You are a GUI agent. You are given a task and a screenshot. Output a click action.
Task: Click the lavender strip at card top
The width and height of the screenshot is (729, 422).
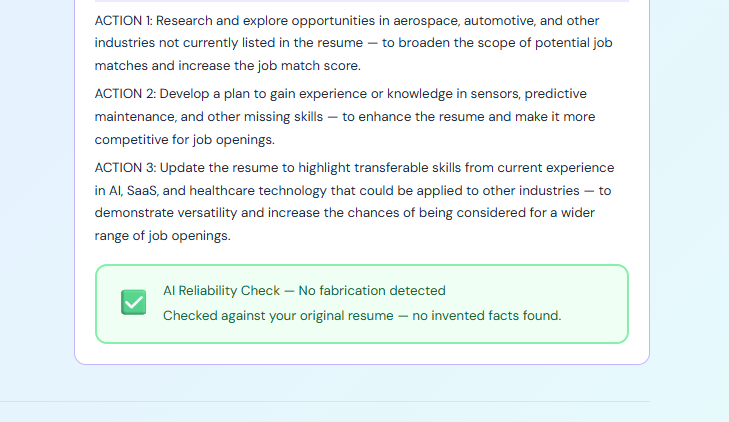click(361, 1)
